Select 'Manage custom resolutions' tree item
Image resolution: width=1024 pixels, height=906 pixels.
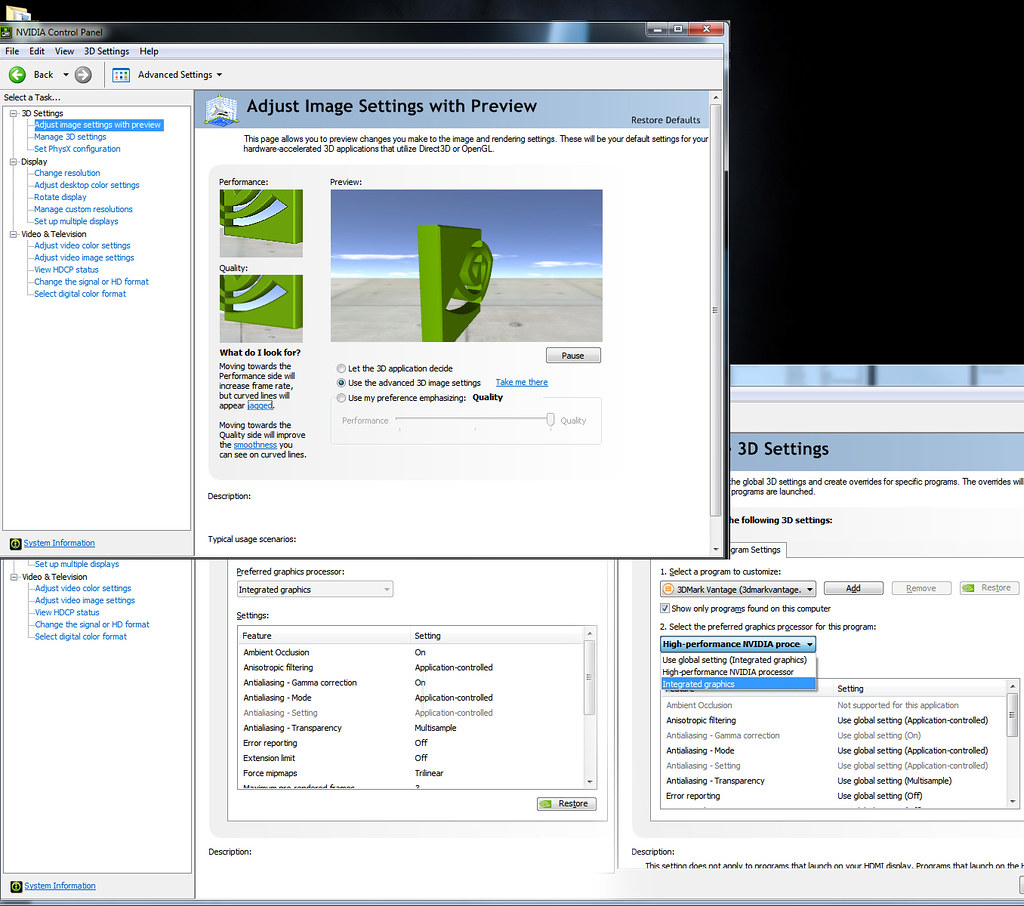click(x=83, y=210)
